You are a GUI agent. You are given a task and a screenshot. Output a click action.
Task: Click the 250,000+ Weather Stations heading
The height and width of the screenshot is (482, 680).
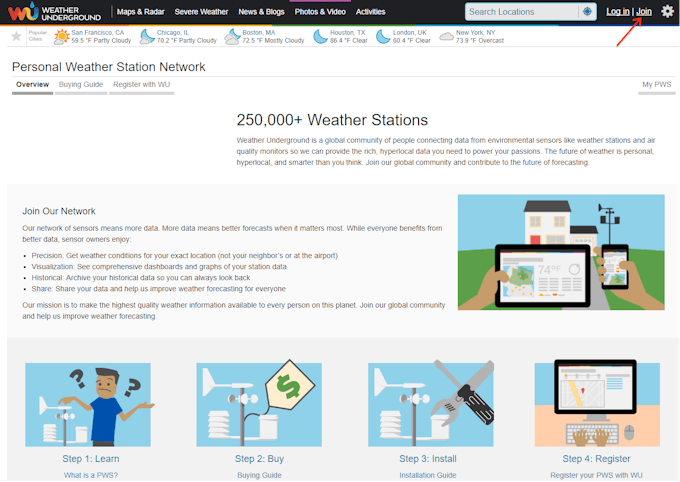(x=332, y=120)
